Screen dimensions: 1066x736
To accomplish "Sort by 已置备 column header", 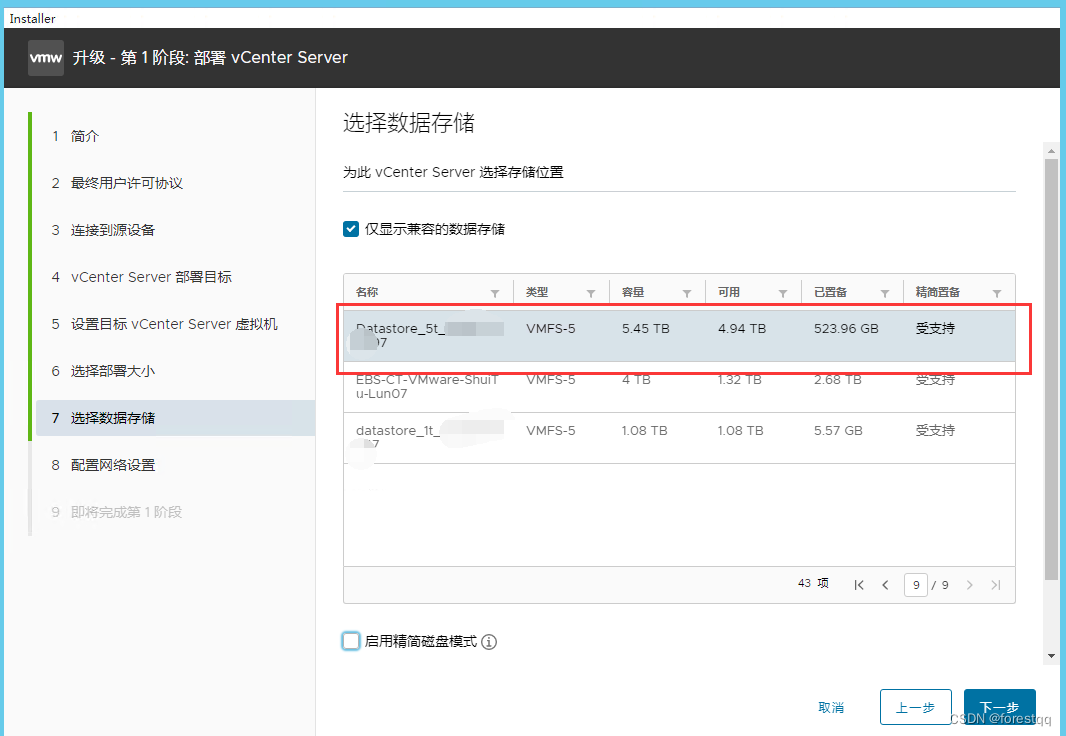I will click(x=831, y=292).
